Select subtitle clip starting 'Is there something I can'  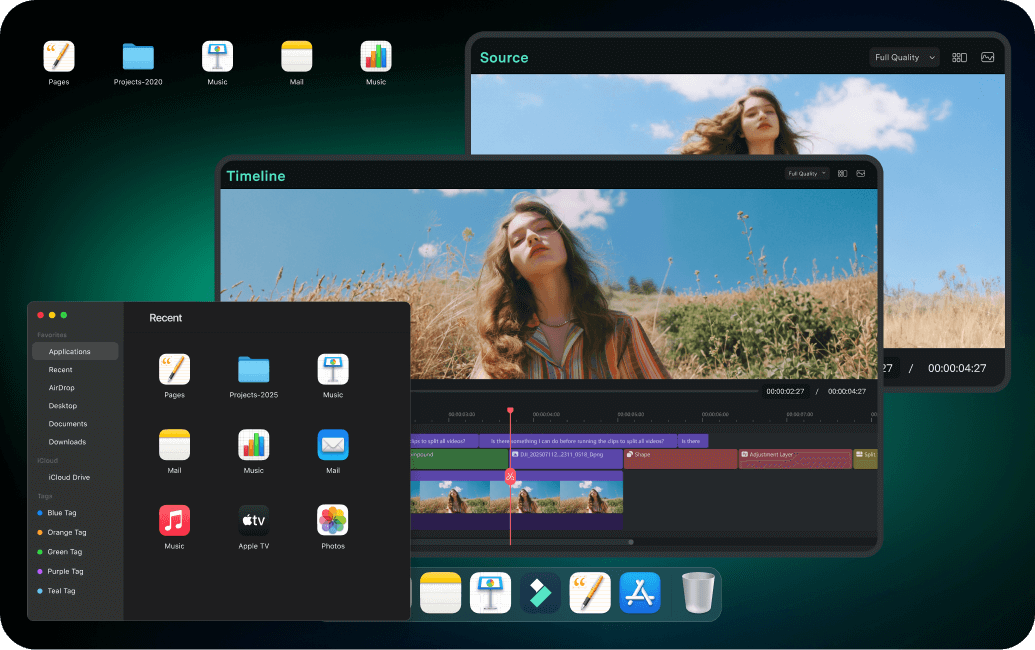coord(578,441)
